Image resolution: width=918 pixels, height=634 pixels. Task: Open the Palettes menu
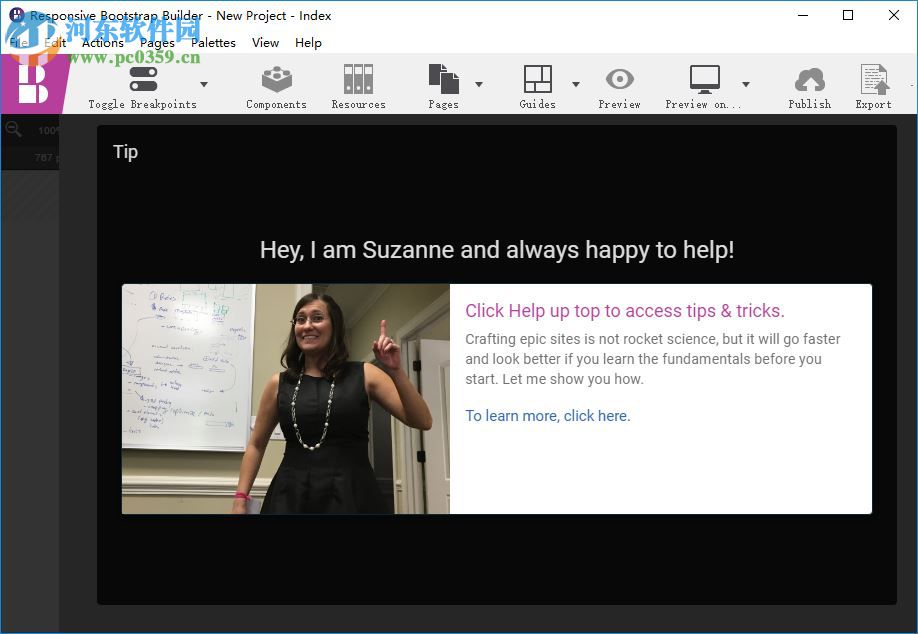[x=213, y=43]
